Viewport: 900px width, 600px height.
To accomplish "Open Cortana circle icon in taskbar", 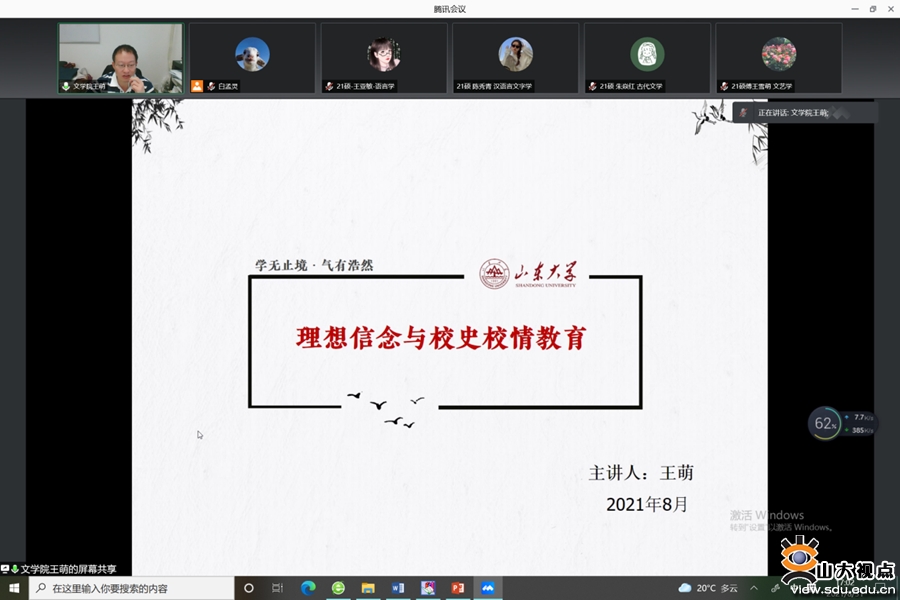I will click(249, 588).
